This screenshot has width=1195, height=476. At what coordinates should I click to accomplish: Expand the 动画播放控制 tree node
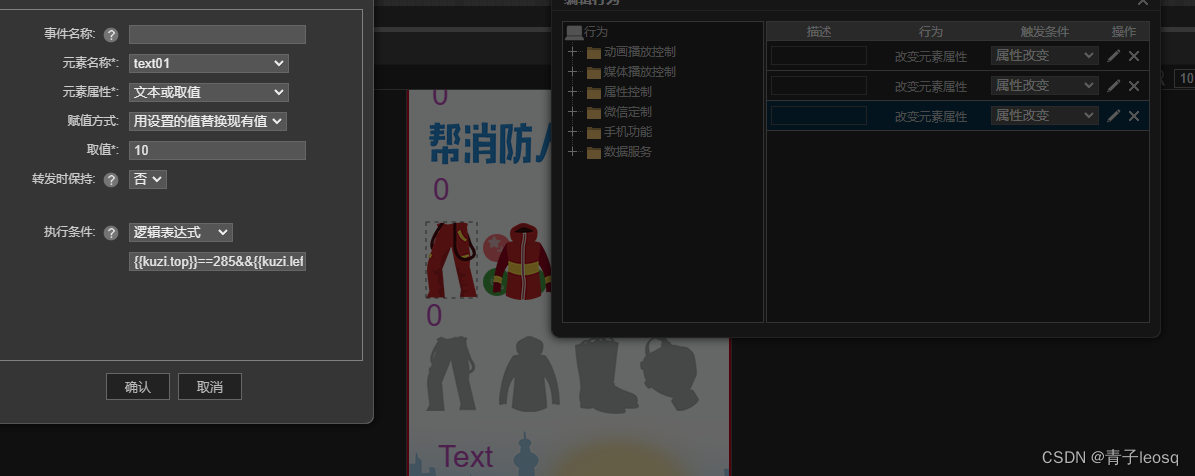coord(573,53)
